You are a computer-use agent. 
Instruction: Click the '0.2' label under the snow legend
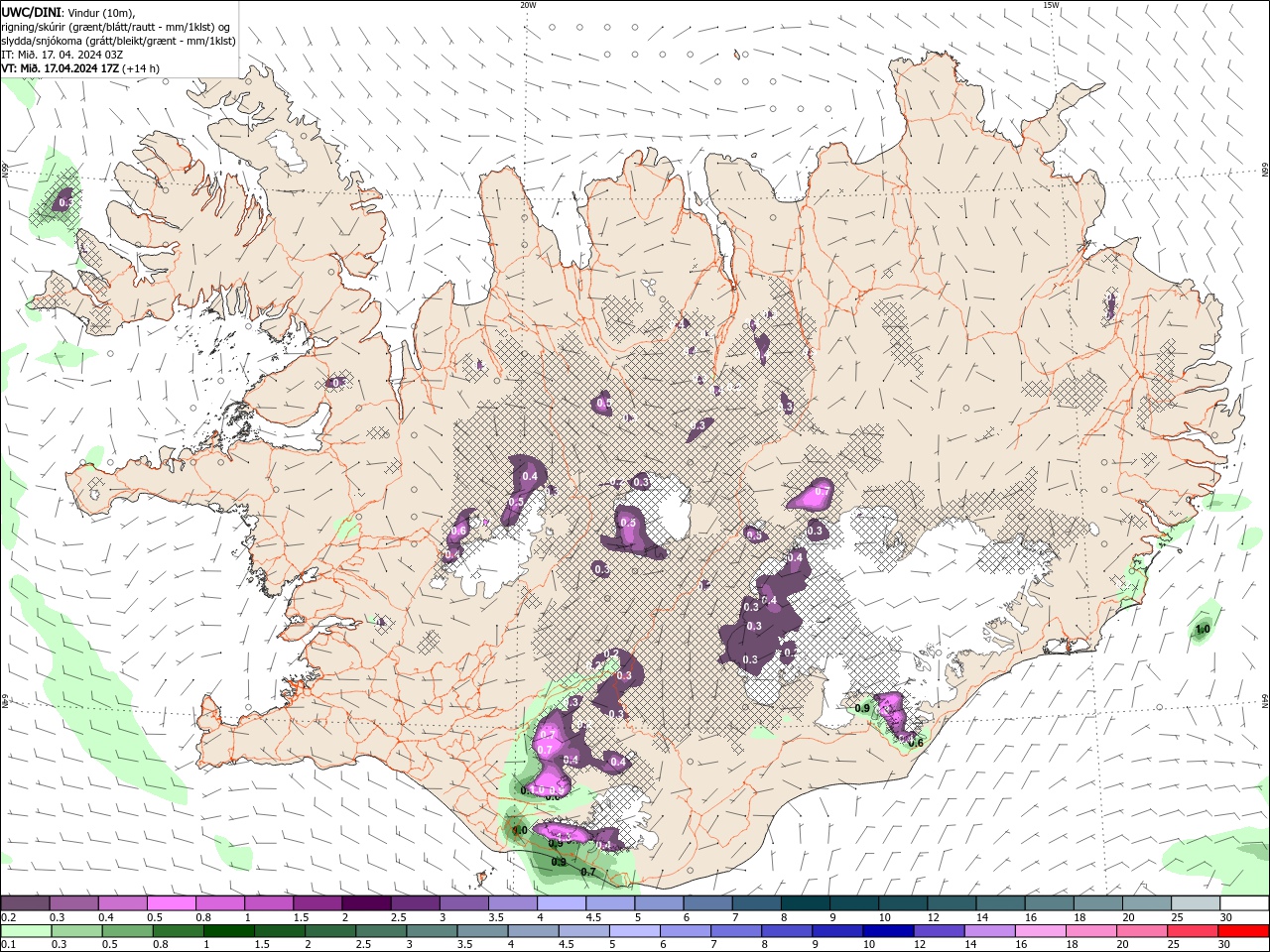[x=9, y=917]
